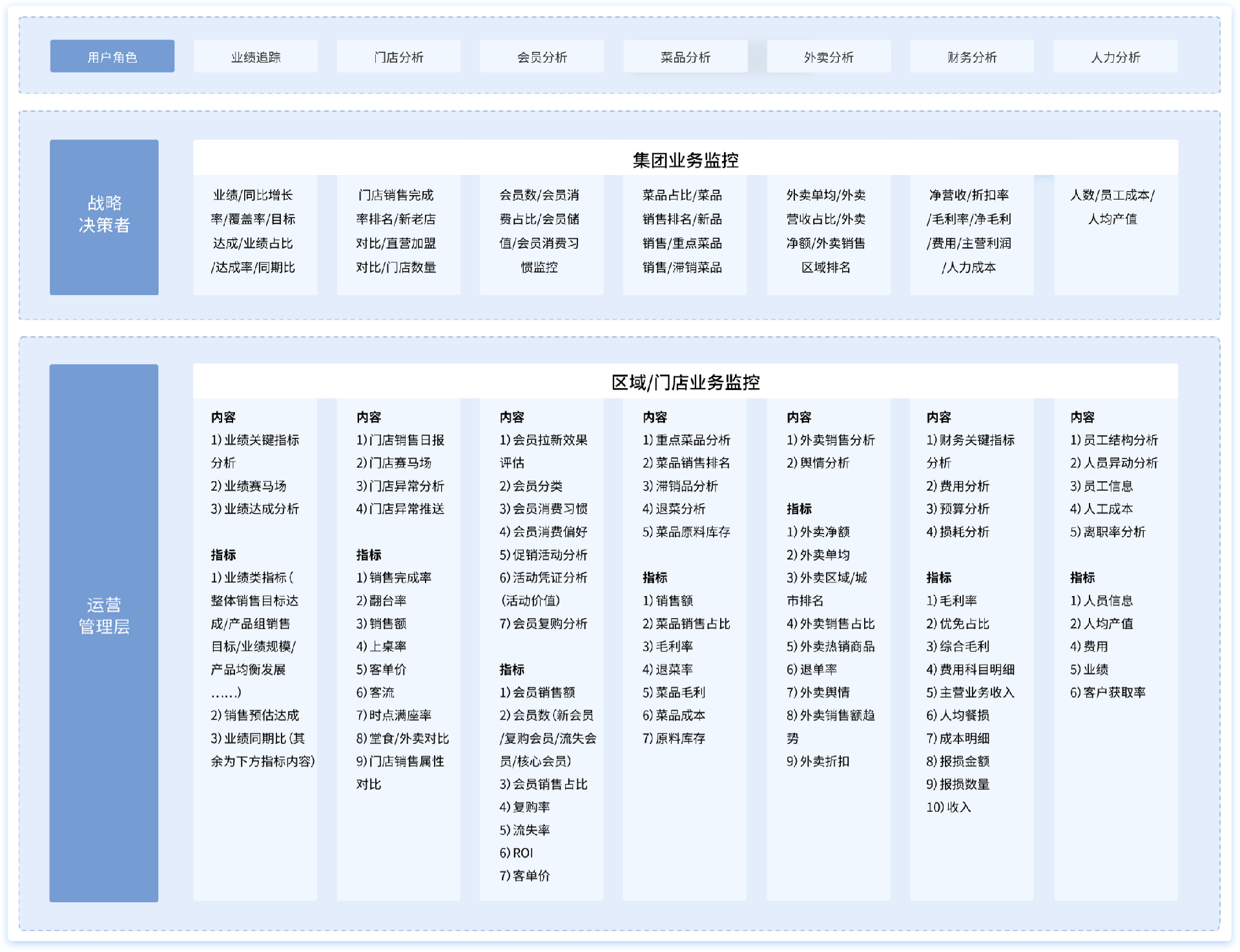1240x952 pixels.
Task: Select the 人力分析 tab
Action: (1115, 57)
